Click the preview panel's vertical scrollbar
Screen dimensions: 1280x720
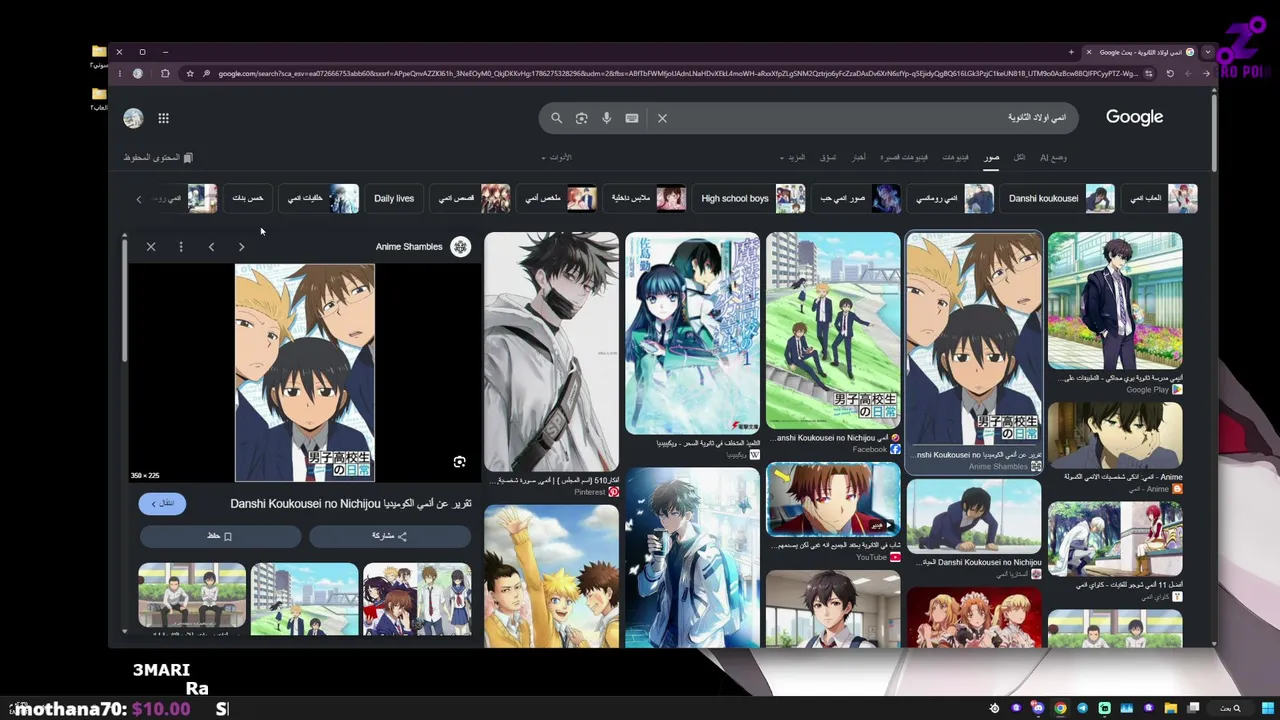(x=125, y=300)
